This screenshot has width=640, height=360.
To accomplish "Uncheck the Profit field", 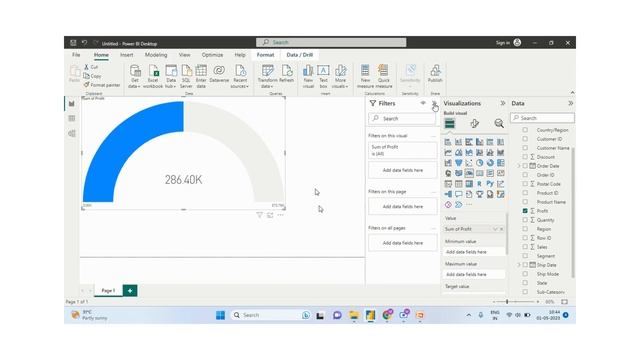I will point(525,211).
